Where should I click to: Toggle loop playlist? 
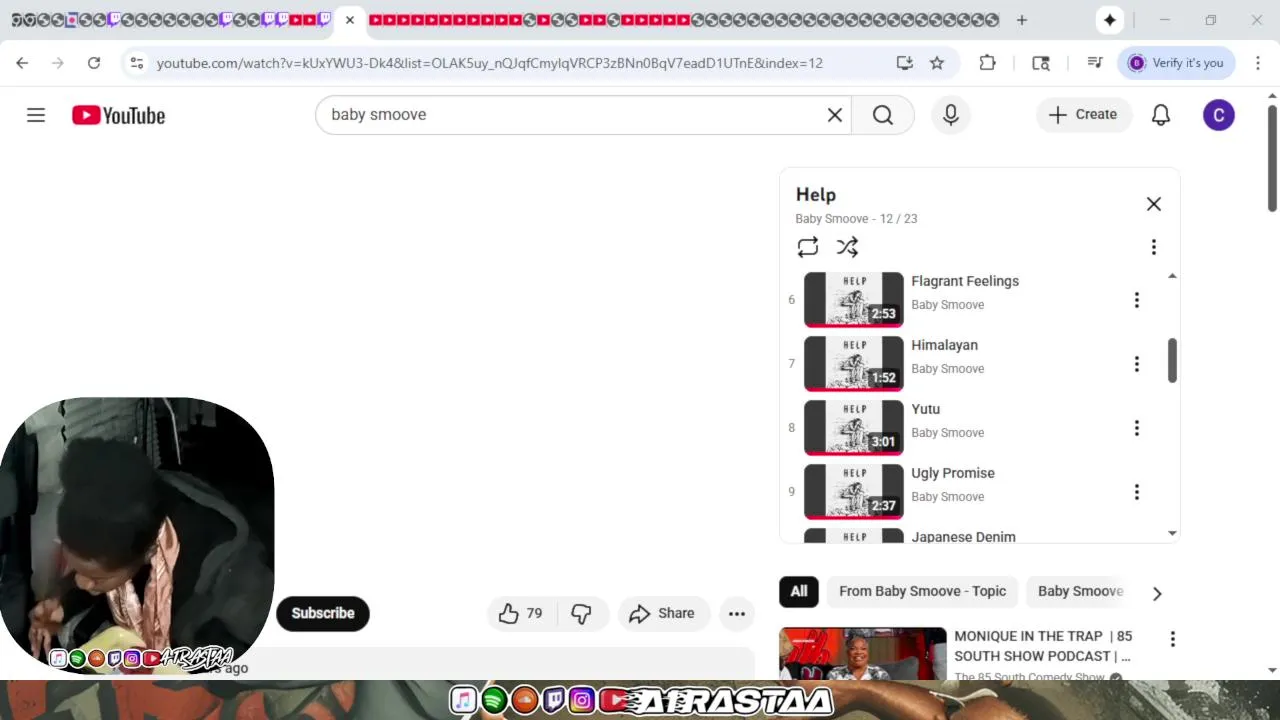[808, 247]
